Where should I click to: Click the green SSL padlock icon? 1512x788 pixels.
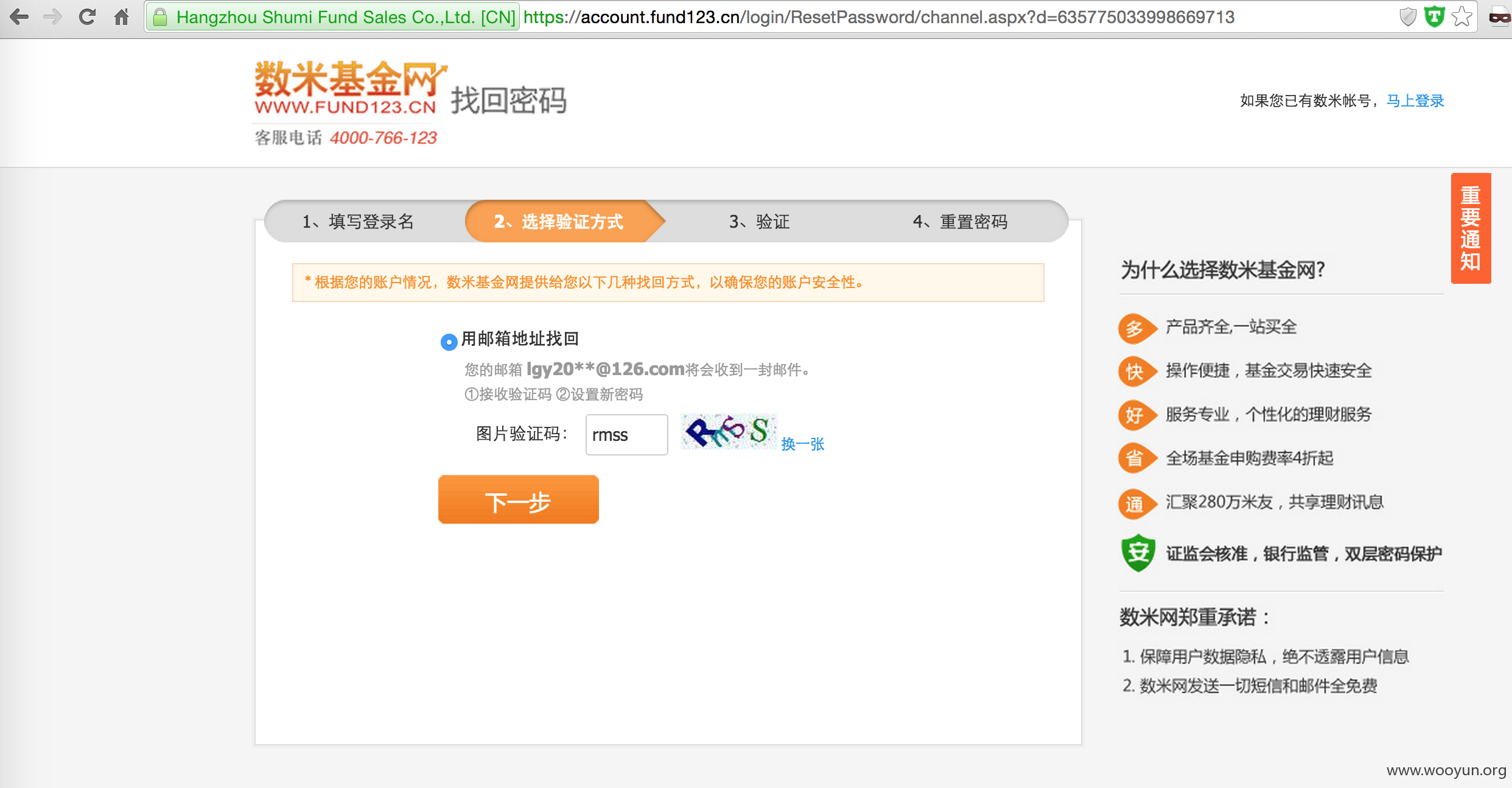(160, 17)
